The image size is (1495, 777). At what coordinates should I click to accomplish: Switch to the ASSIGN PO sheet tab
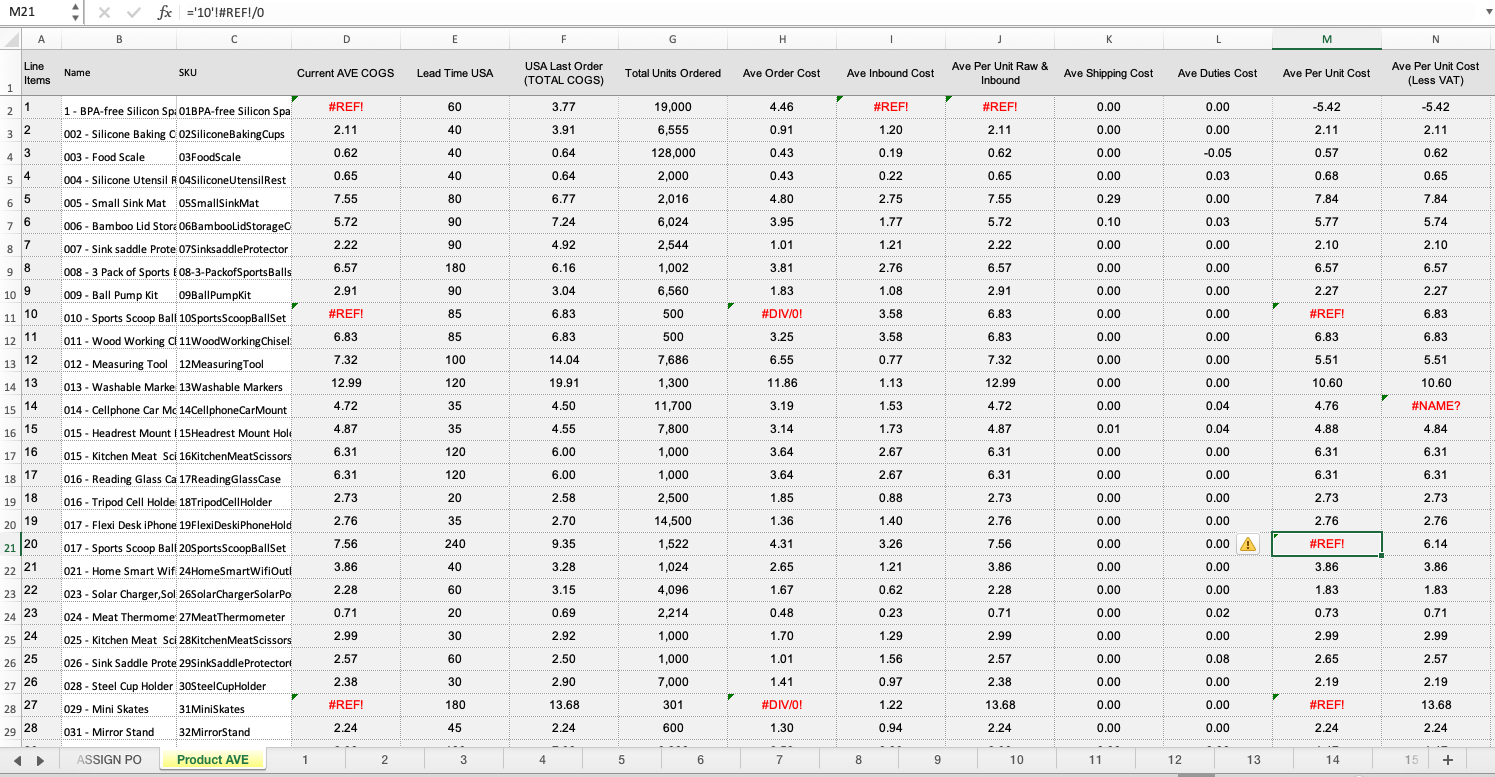[x=109, y=760]
